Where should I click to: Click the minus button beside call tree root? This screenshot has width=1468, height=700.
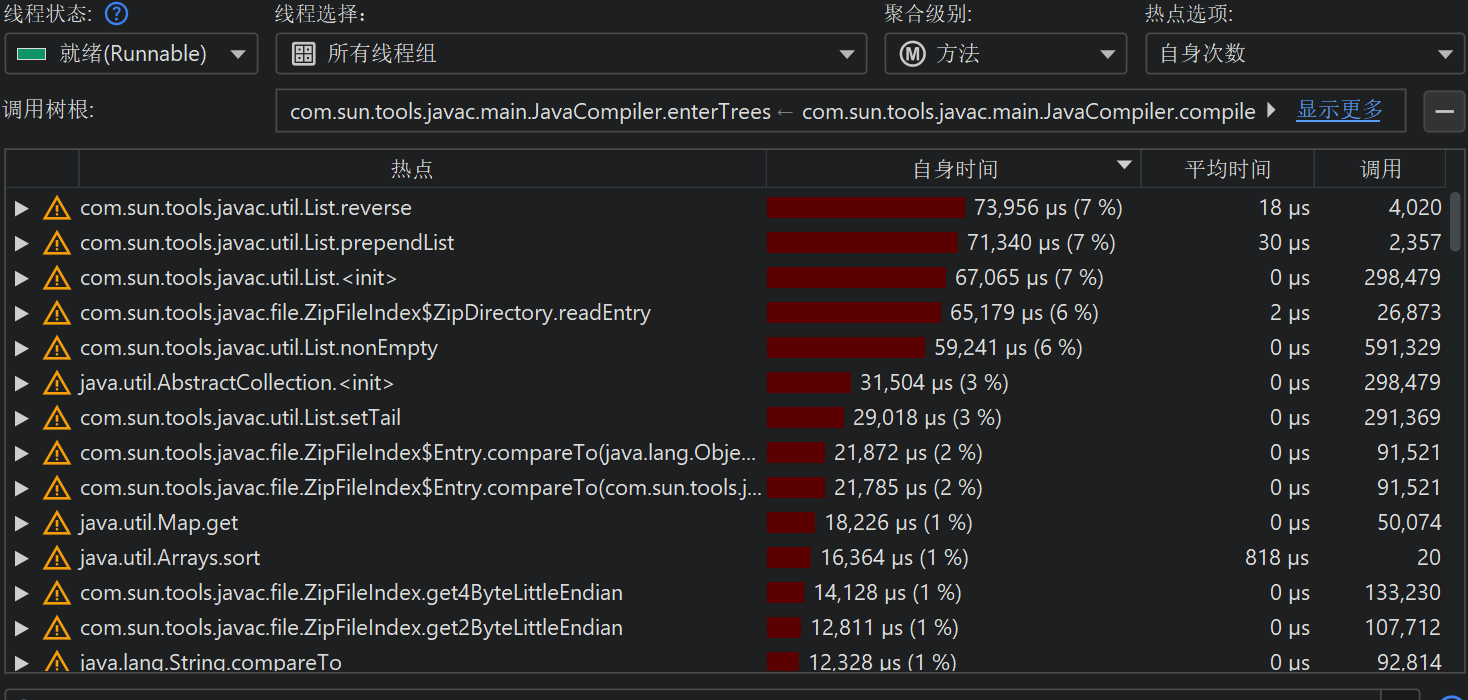(x=1443, y=111)
